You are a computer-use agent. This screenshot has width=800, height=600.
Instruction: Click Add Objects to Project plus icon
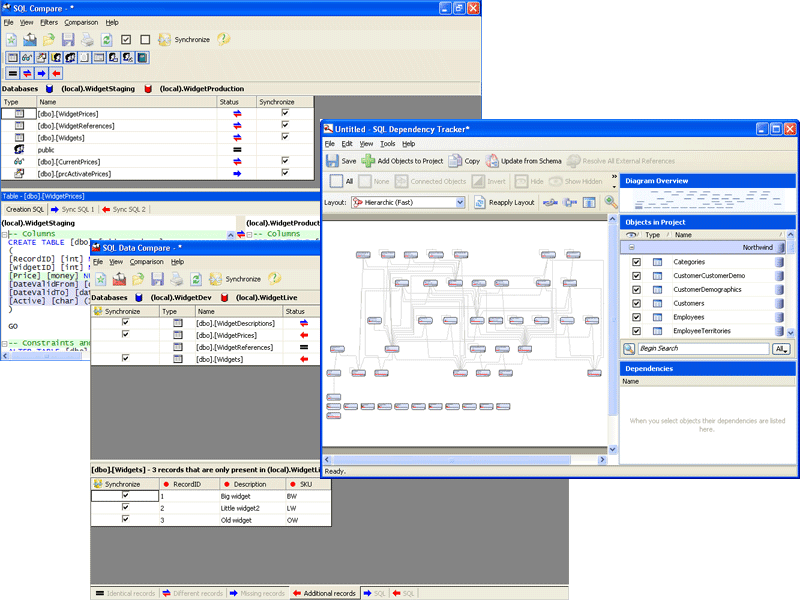368,161
